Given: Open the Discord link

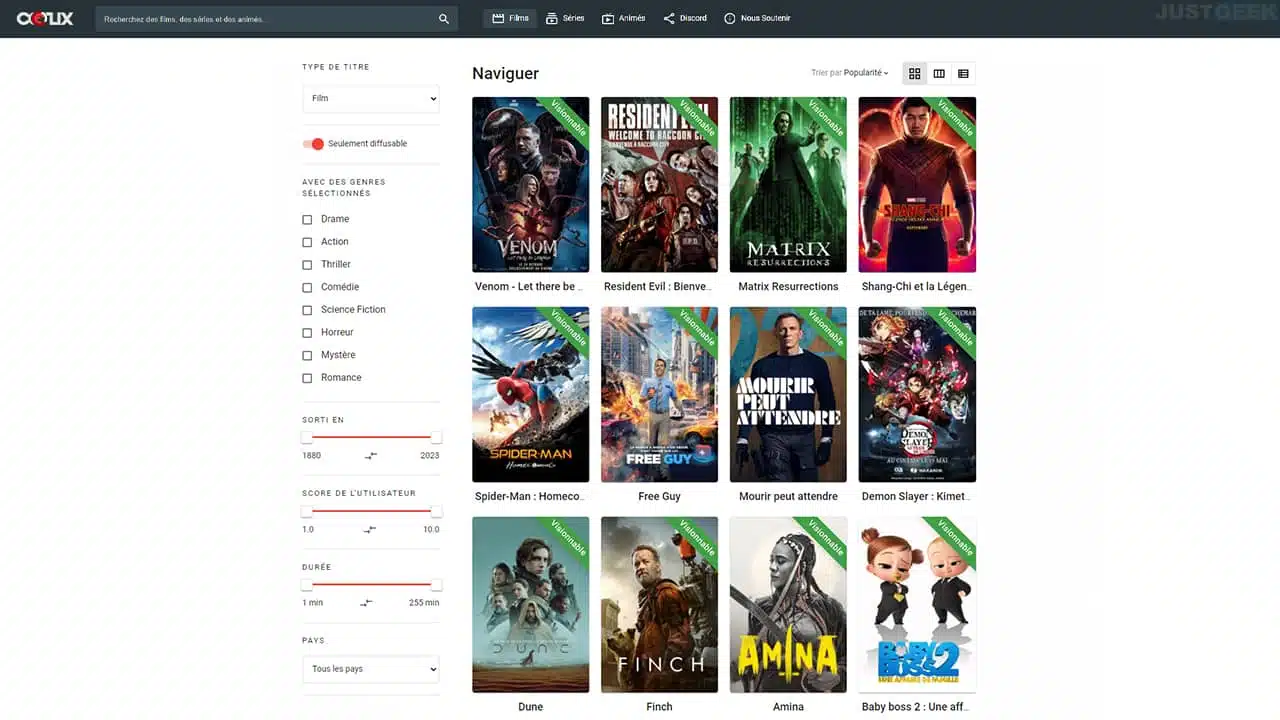Looking at the screenshot, I should (685, 18).
